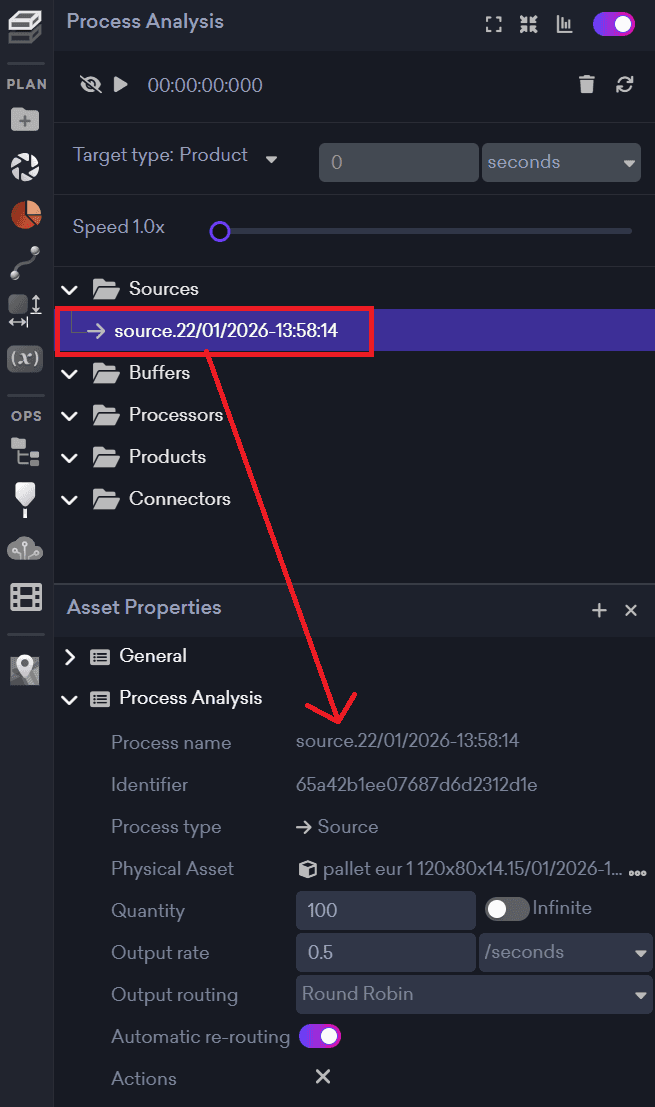This screenshot has height=1107, width=655.
Task: Open the map location sidebar icon
Action: click(x=25, y=669)
